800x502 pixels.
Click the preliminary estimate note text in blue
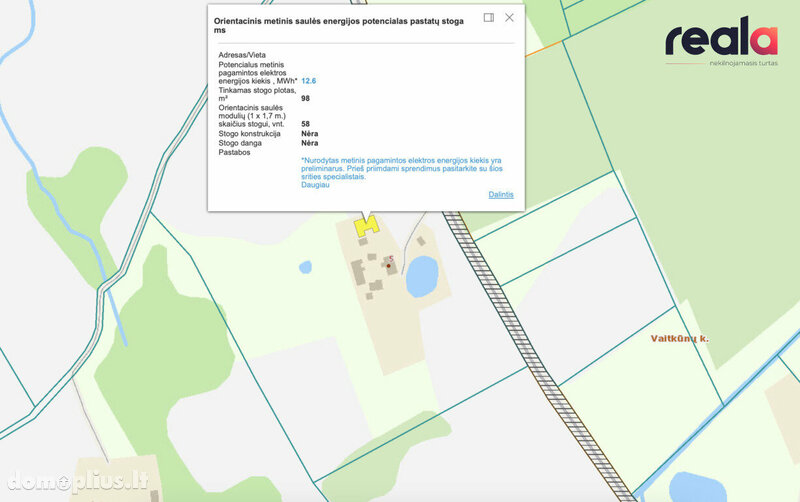402,168
